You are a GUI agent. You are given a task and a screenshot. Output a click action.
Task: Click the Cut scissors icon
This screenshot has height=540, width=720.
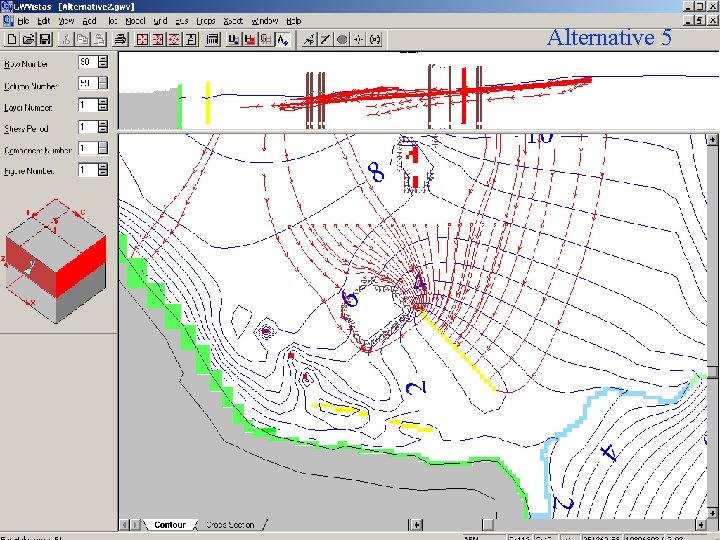point(66,39)
